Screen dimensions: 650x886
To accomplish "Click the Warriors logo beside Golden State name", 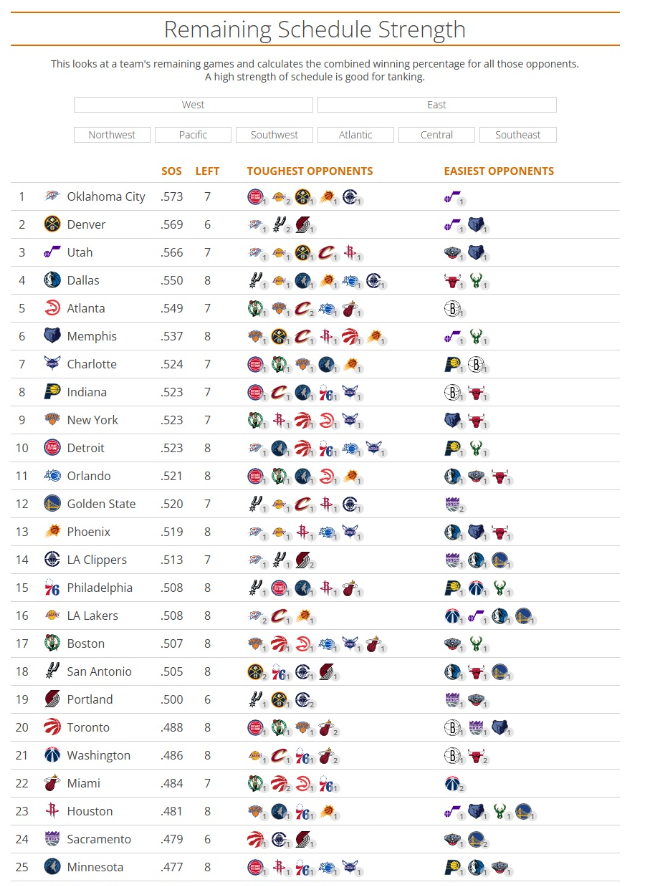I will [52, 505].
